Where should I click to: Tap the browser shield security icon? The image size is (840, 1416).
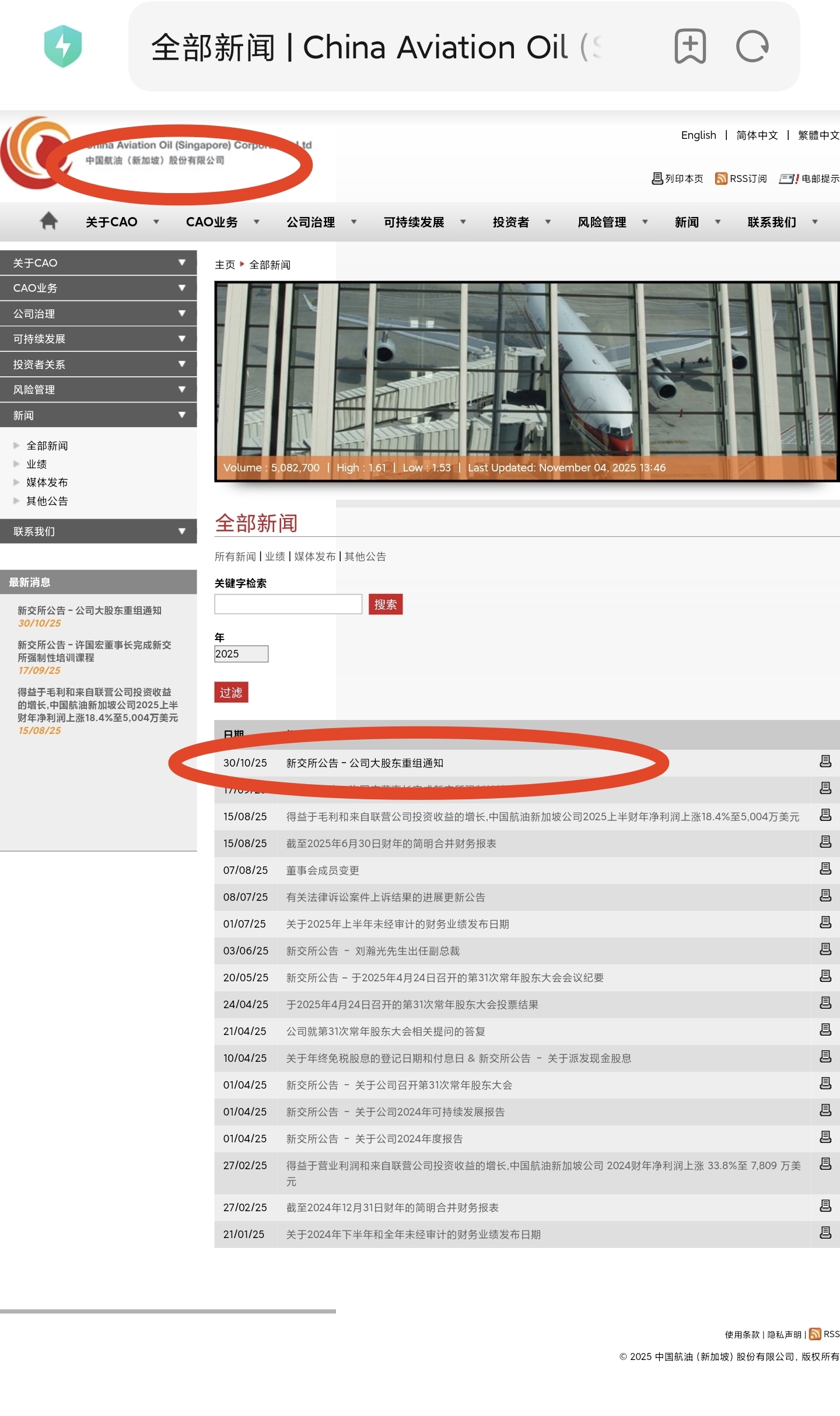63,46
